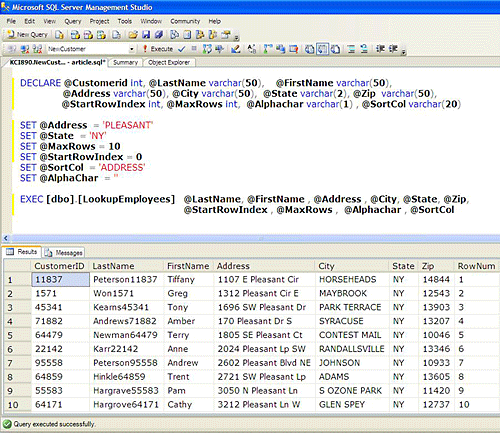Click the Parse checkmark icon
Viewport: 500px width, 433px height.
pos(182,49)
